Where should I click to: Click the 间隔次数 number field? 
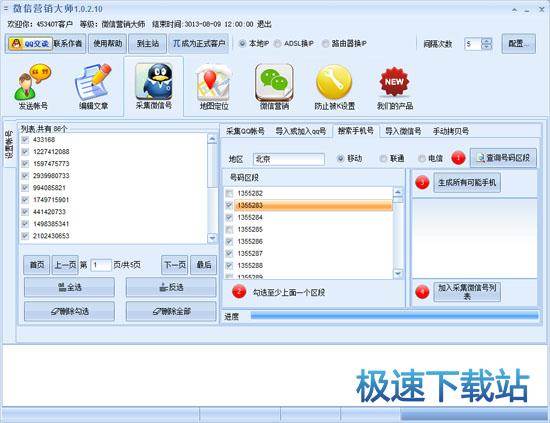473,44
